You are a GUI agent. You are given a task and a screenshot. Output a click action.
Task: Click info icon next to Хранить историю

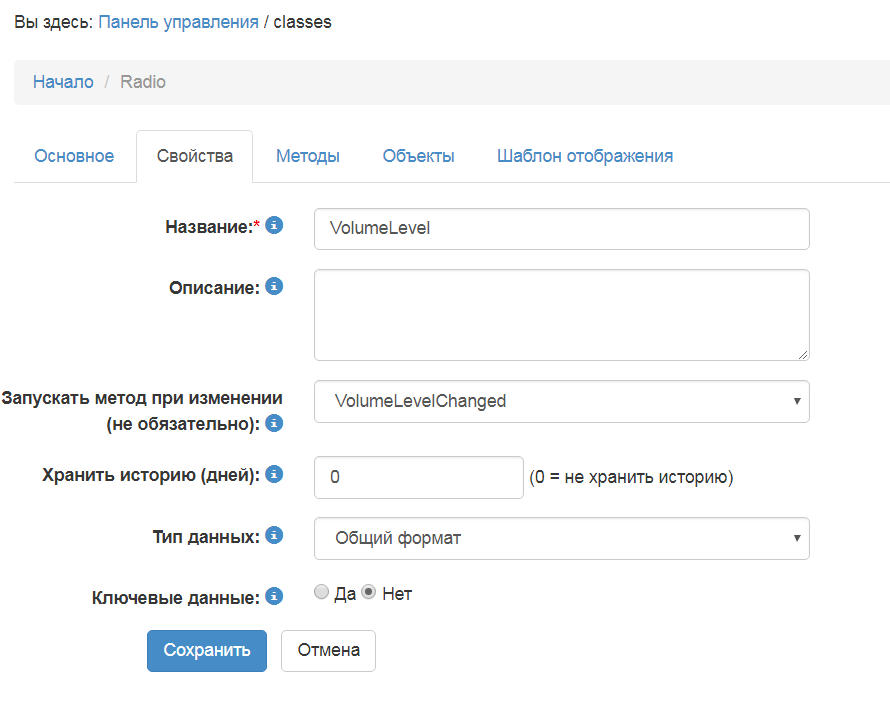(x=274, y=474)
